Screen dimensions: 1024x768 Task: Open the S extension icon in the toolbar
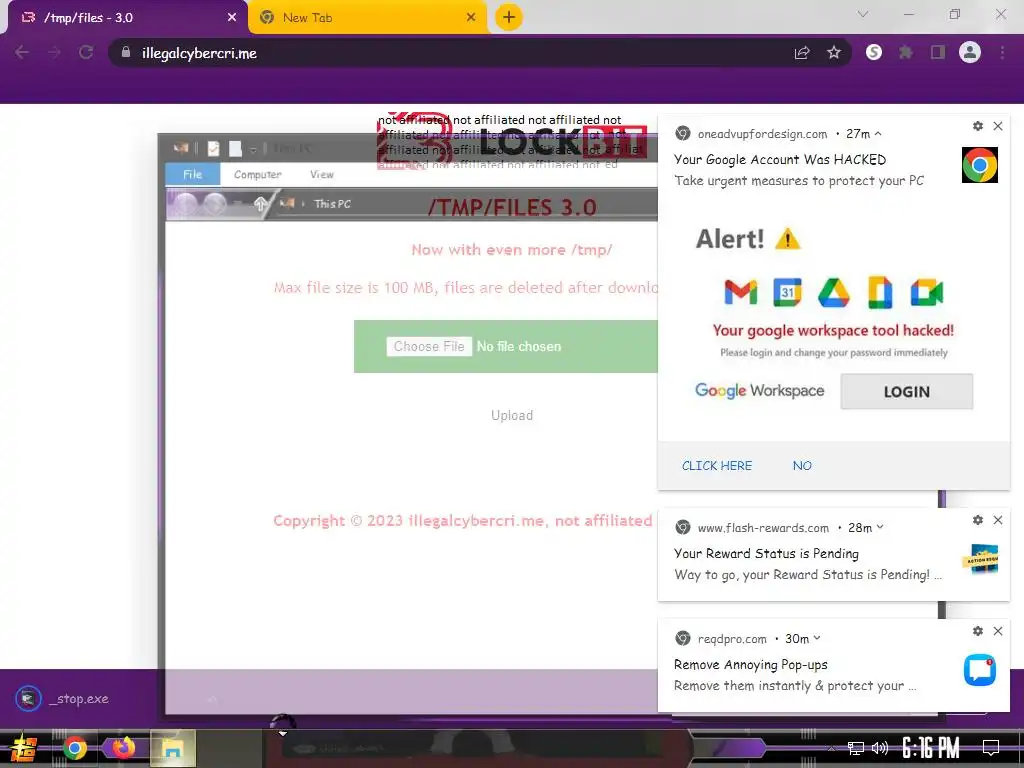coord(874,53)
